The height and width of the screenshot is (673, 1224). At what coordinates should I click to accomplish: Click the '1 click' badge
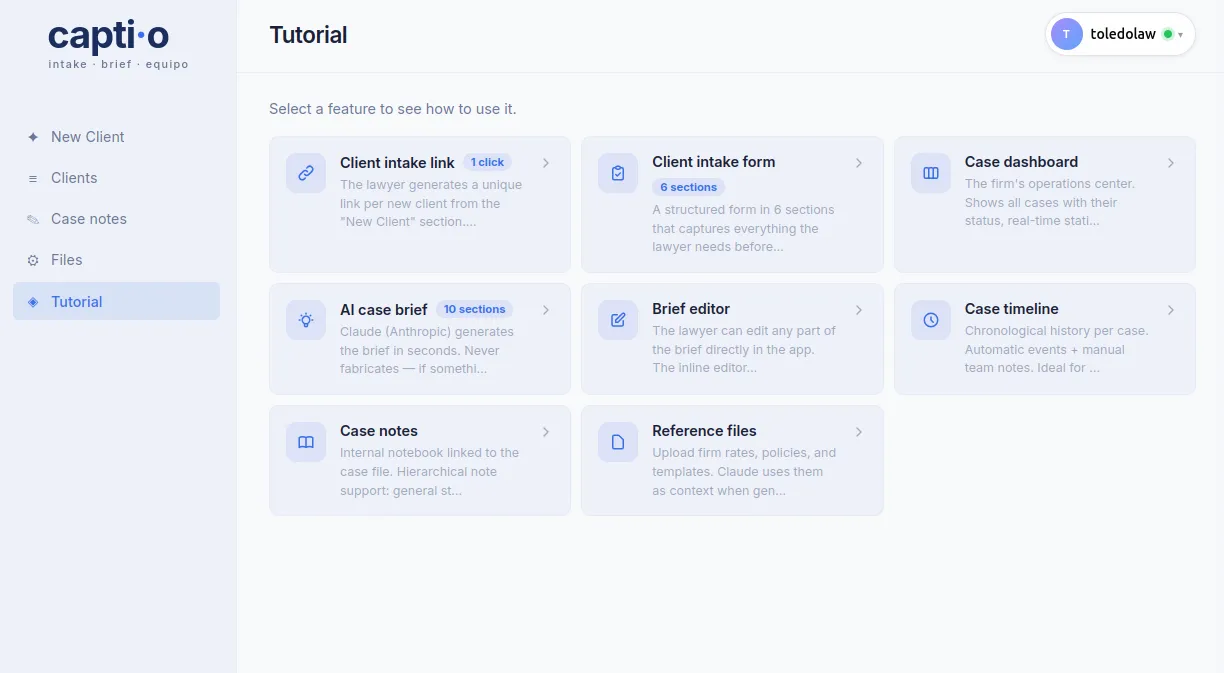pos(487,162)
